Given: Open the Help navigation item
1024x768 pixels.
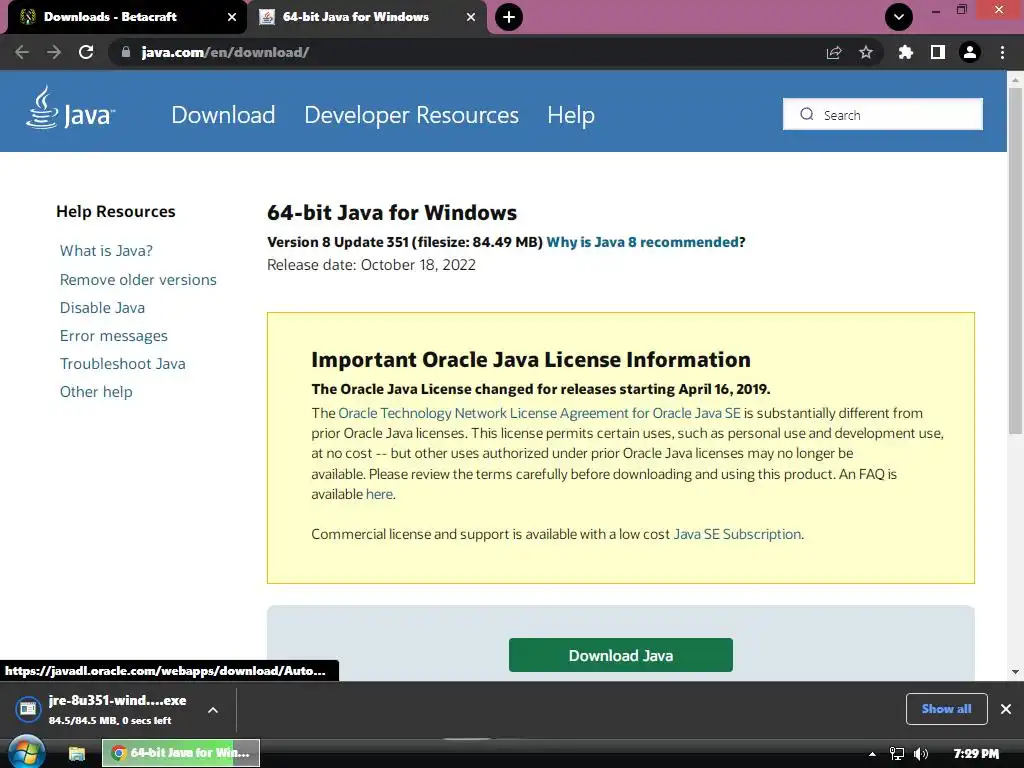Looking at the screenshot, I should click(x=571, y=115).
